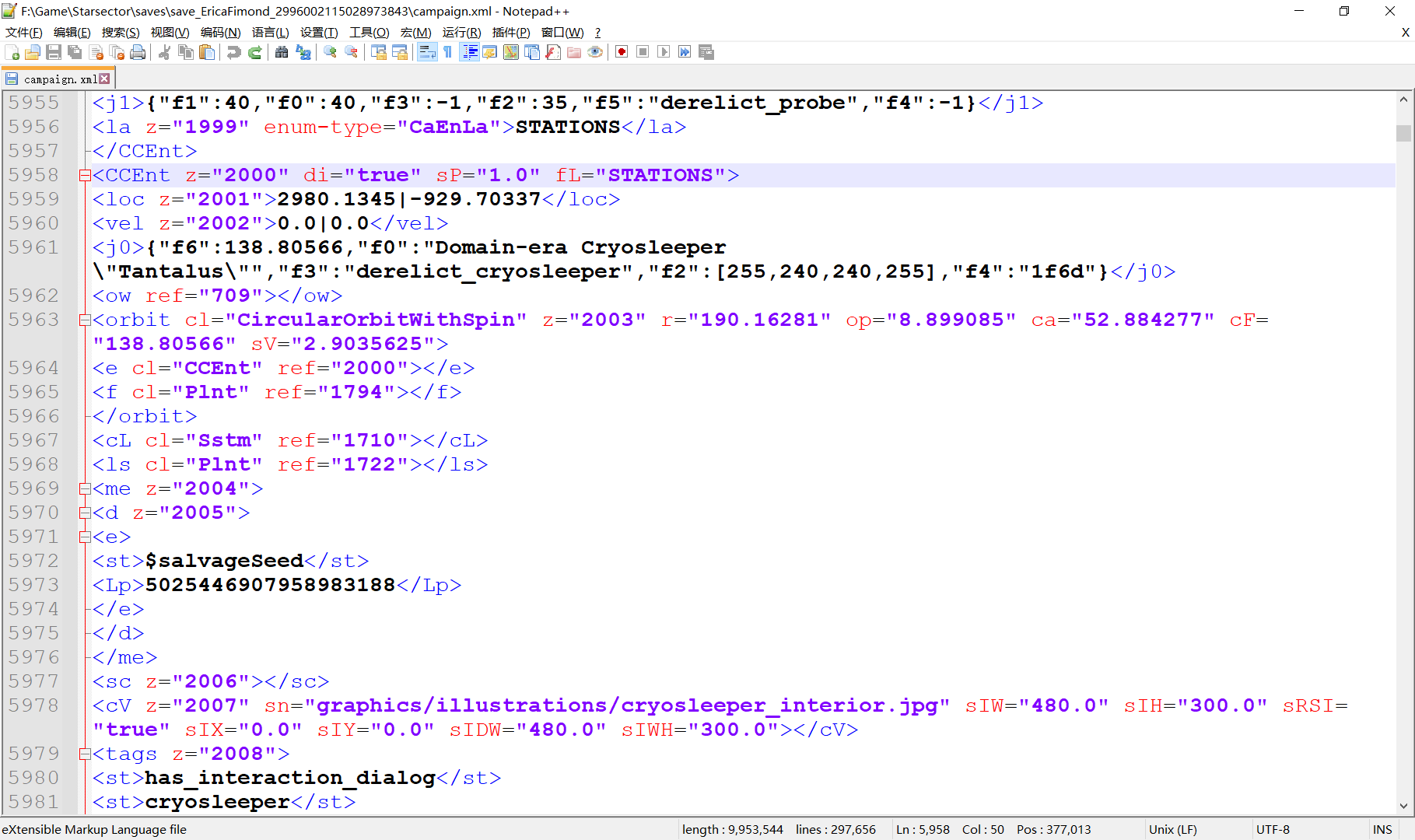Select the Find (binoculars) toolbar icon
Screen dimensions: 1415x840
pyautogui.click(x=282, y=52)
